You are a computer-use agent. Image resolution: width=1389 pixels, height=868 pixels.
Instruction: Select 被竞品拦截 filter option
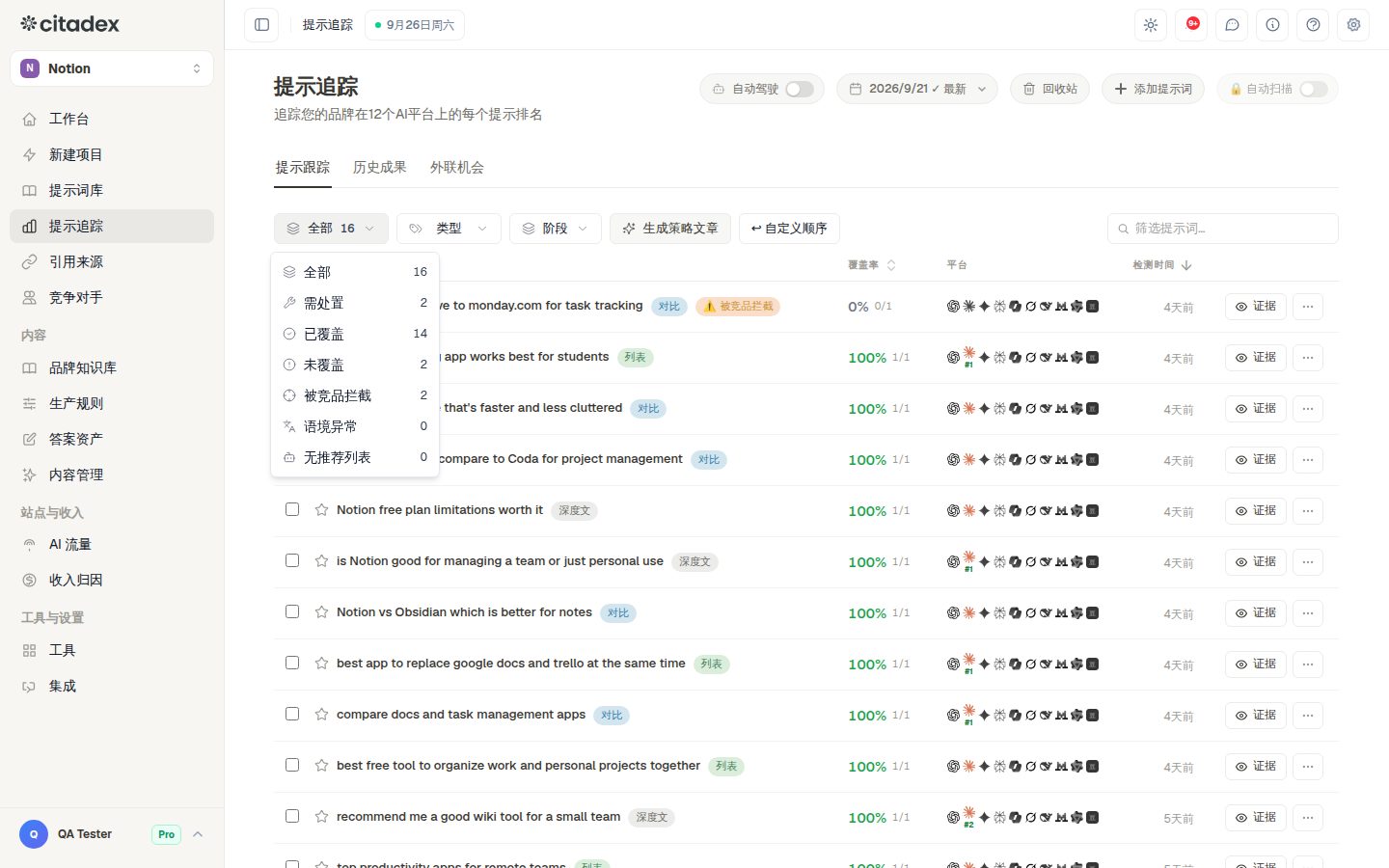[355, 395]
